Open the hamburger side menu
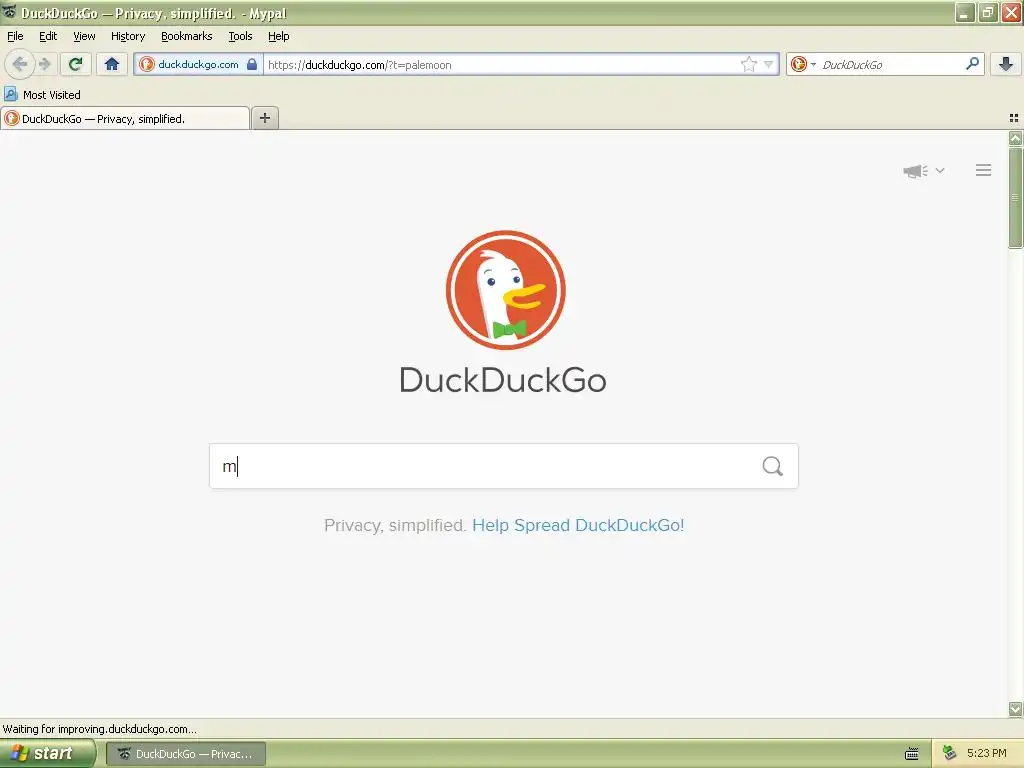Viewport: 1024px width, 768px height. (984, 170)
